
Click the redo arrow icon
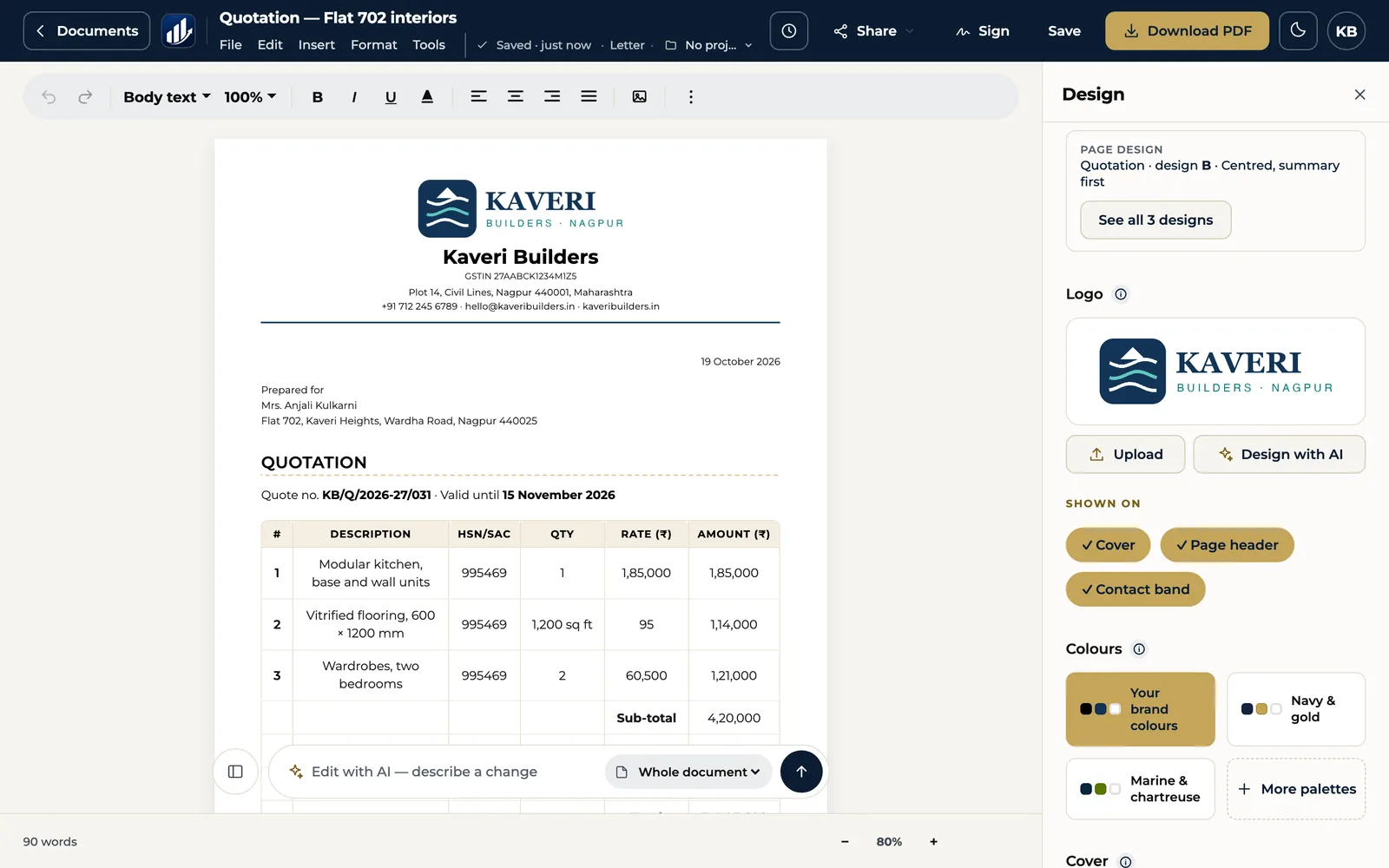[85, 97]
